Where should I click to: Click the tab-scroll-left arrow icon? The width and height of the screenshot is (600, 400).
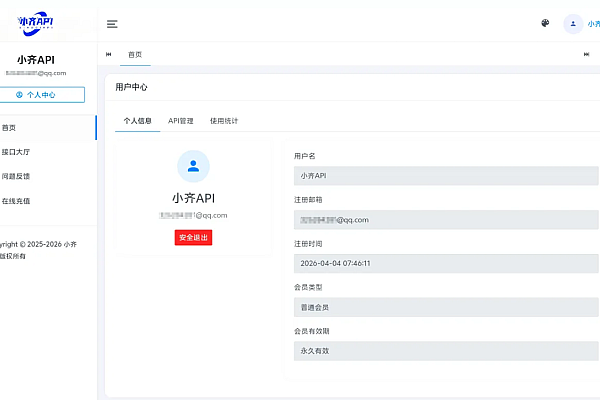click(x=109, y=54)
